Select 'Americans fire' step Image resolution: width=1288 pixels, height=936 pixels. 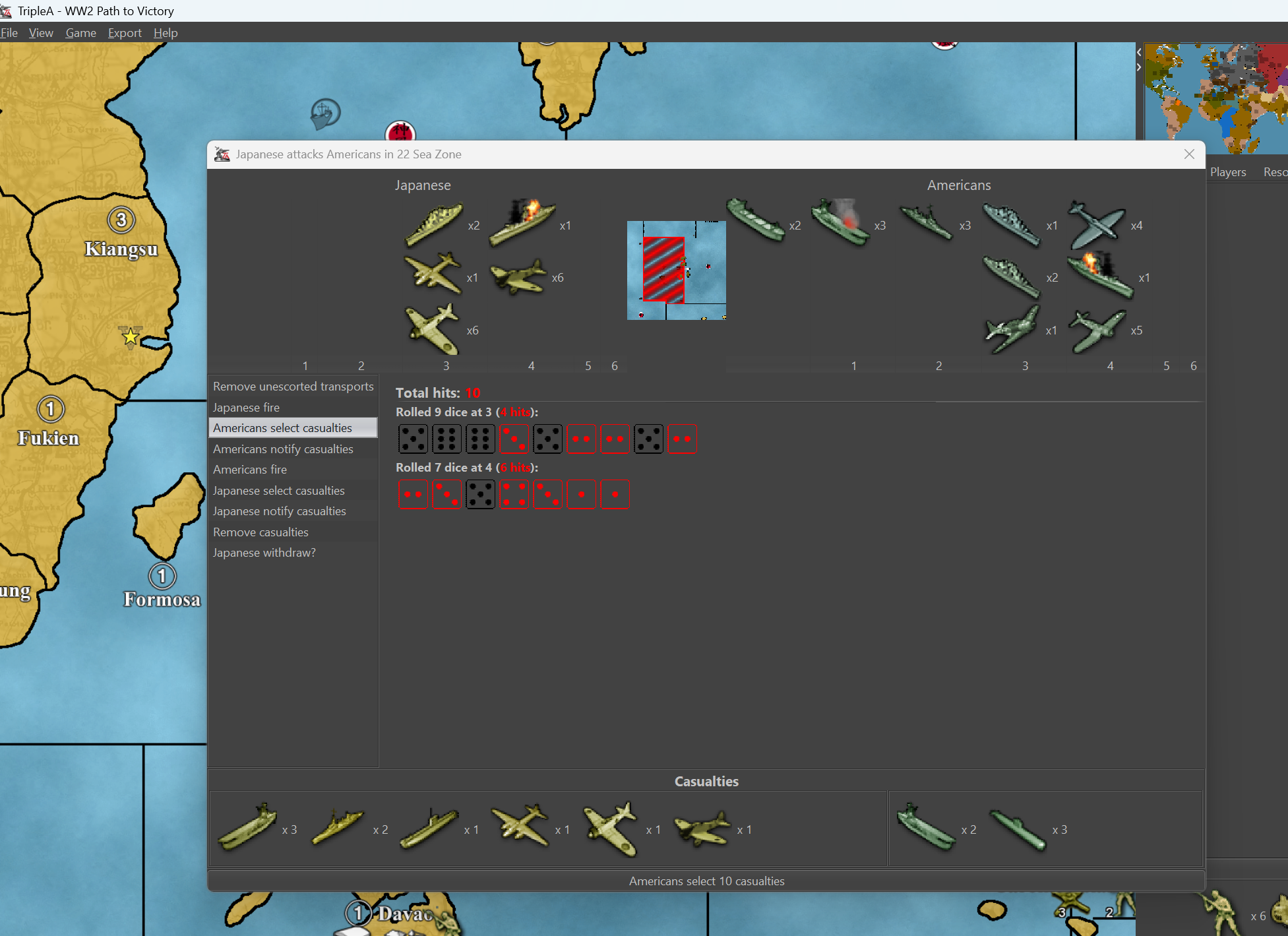293,470
